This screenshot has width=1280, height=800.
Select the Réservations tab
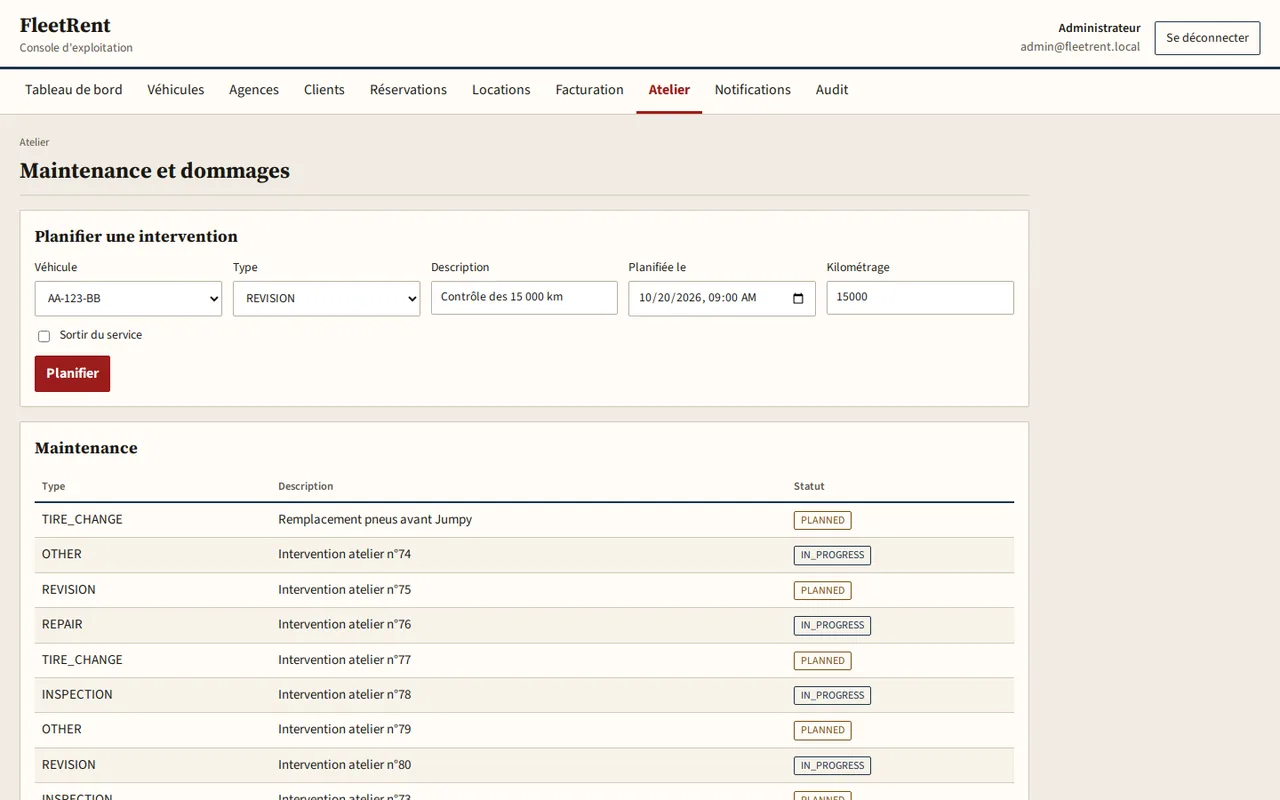tap(408, 90)
